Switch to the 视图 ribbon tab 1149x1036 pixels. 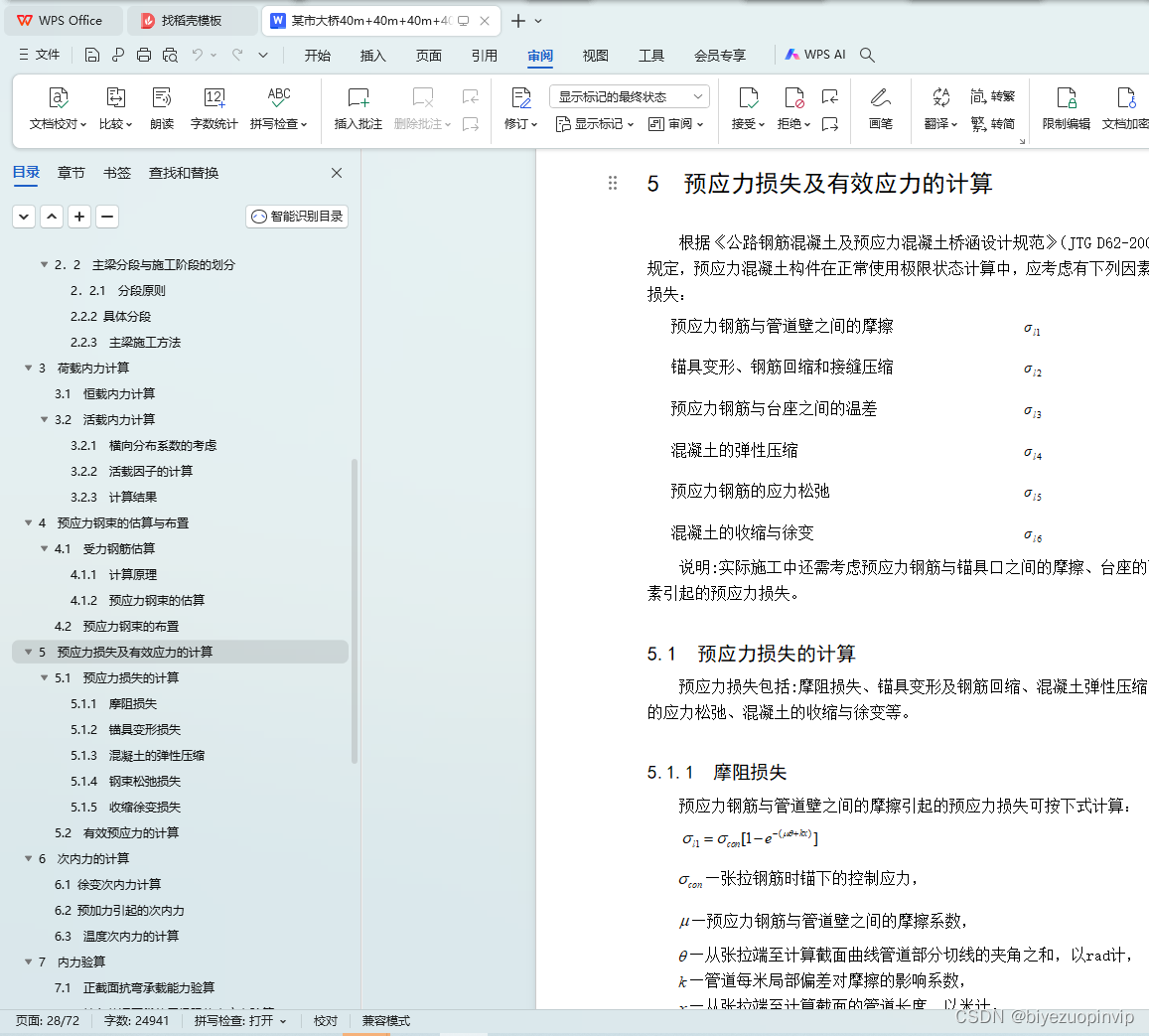tap(596, 56)
